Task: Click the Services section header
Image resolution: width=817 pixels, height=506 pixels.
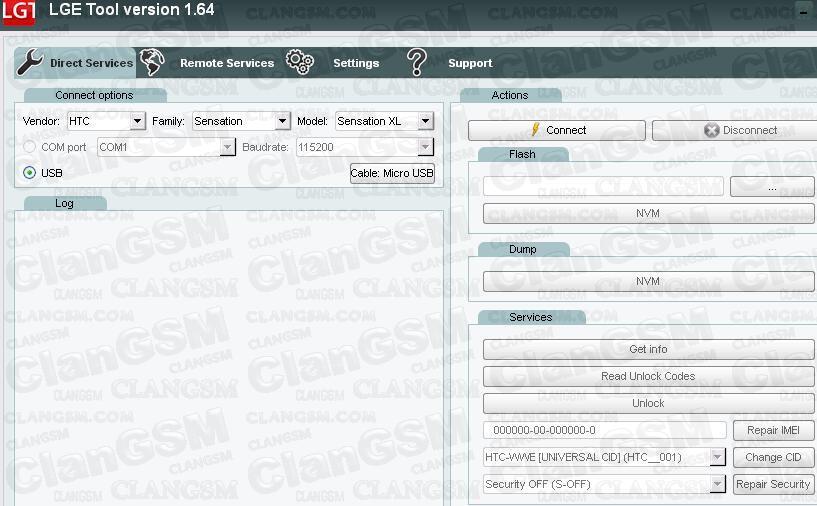Action: point(531,317)
